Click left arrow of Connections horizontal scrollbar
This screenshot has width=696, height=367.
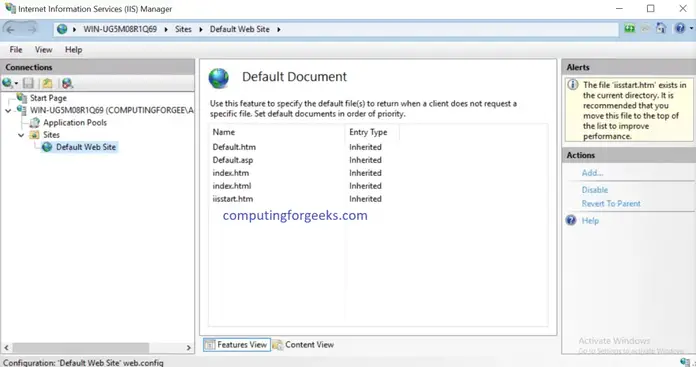[x=6, y=348]
